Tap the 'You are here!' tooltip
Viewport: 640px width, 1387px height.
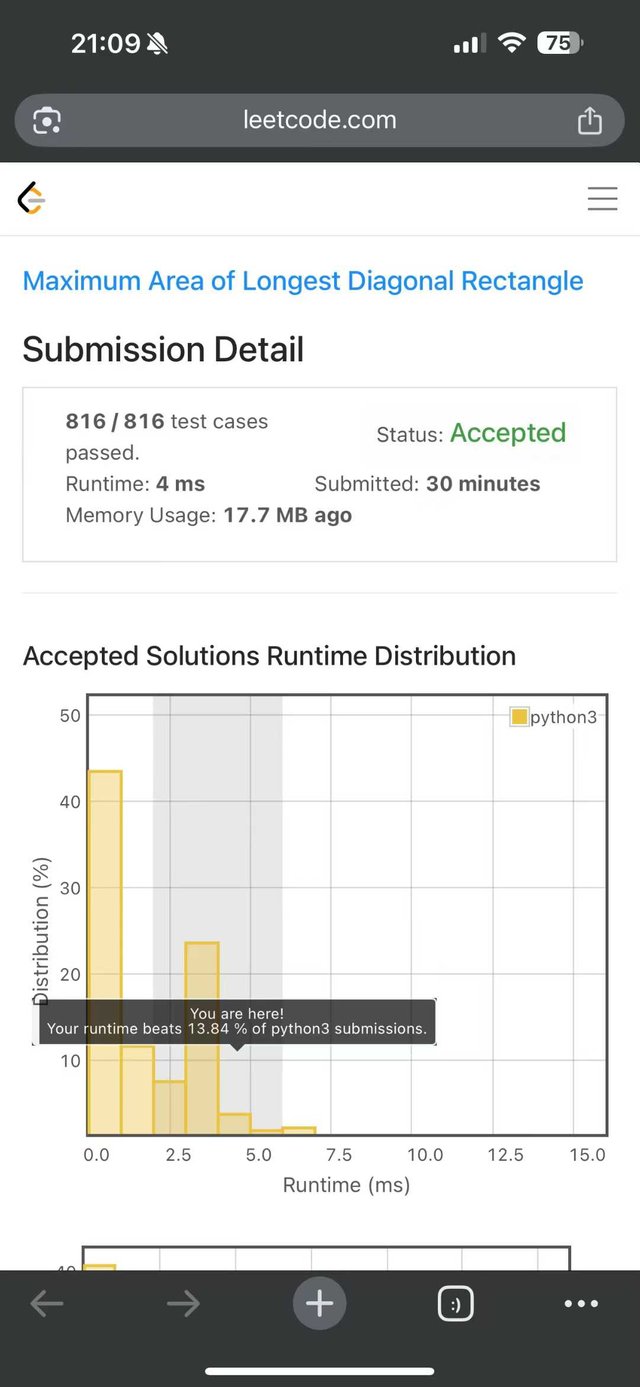coord(237,1021)
